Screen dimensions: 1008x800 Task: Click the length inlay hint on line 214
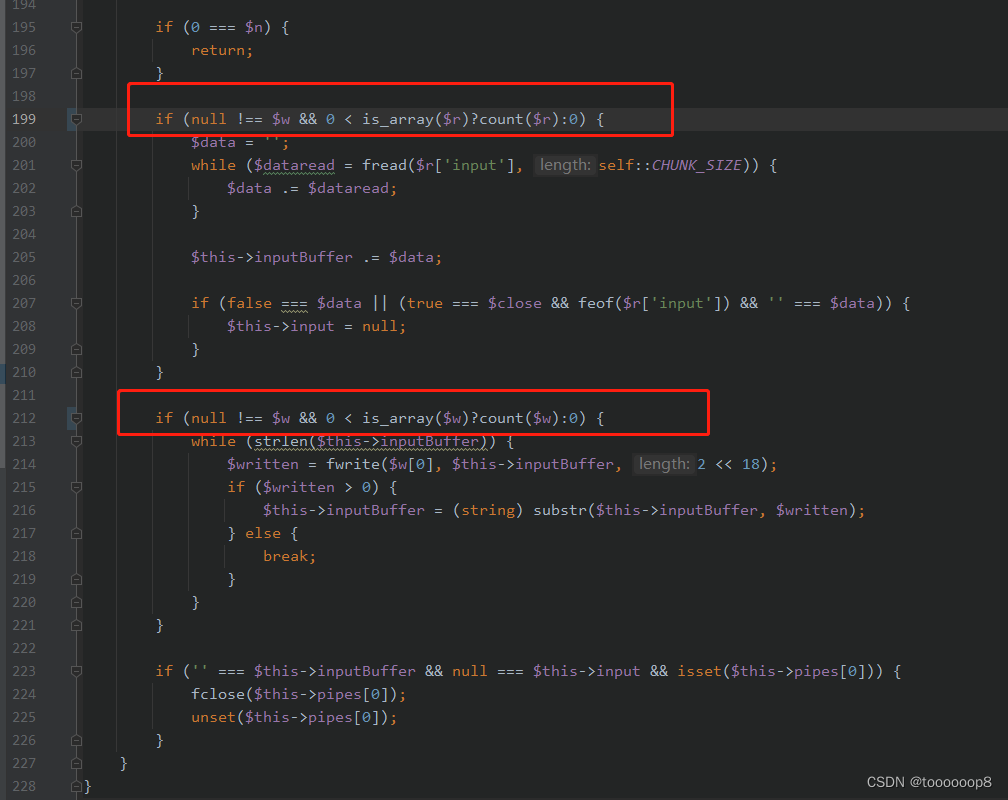point(666,464)
